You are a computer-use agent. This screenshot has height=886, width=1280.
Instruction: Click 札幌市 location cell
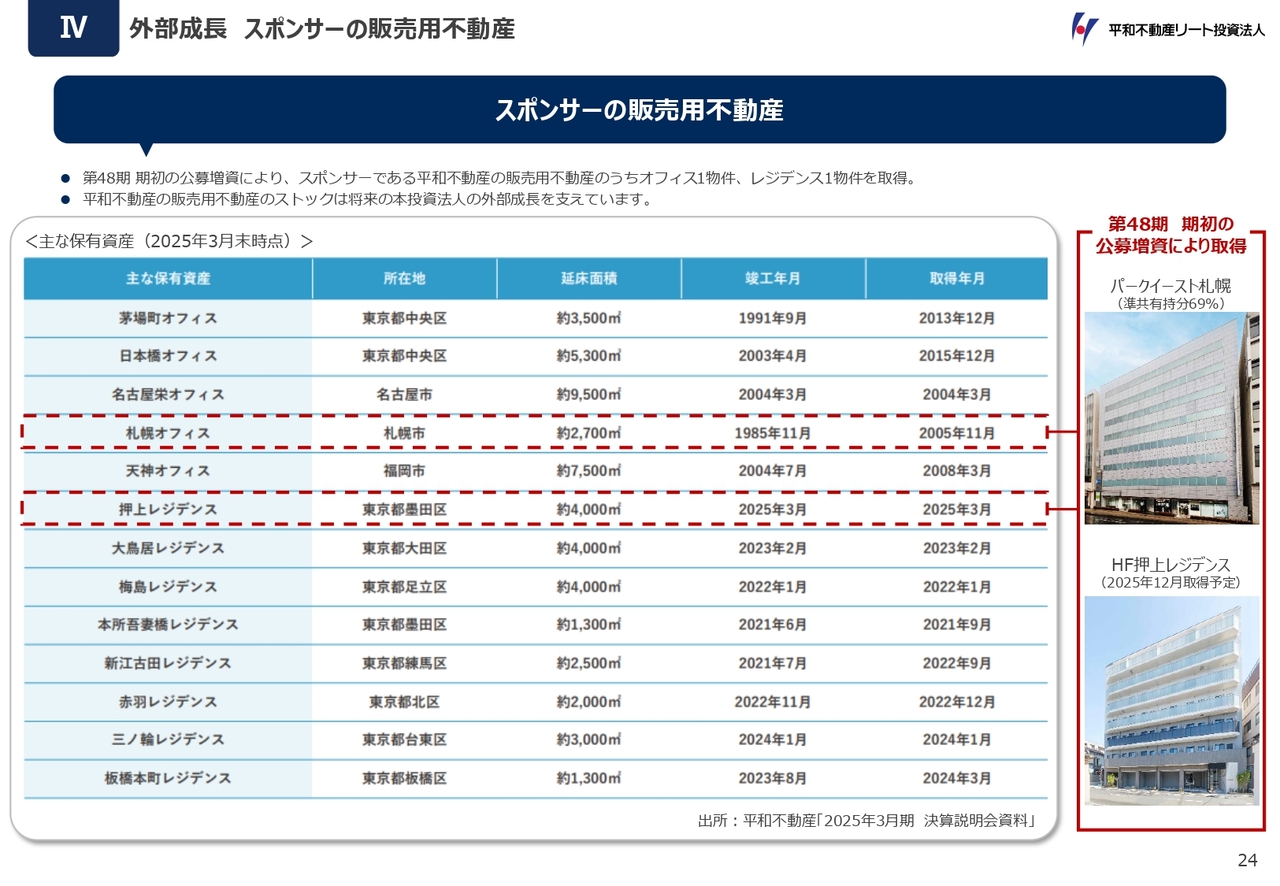[404, 433]
